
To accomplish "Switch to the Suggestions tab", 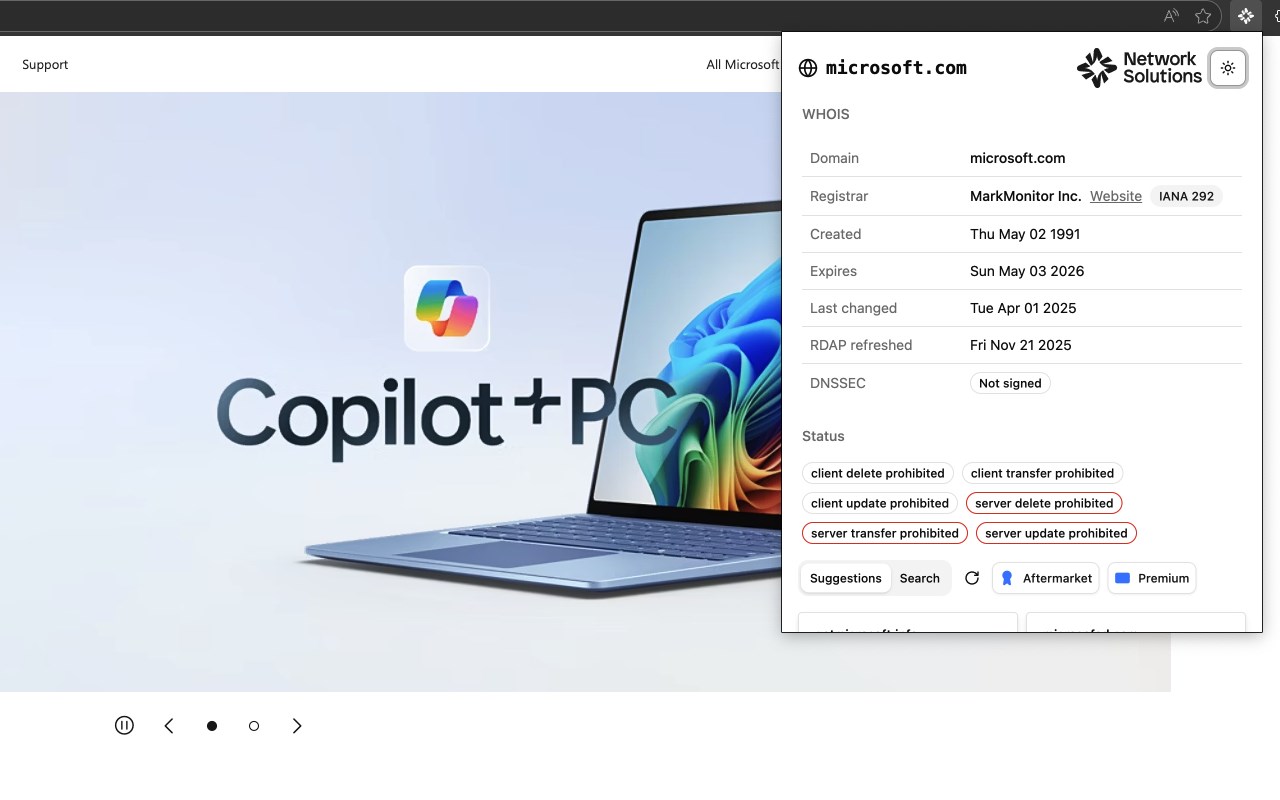I will pos(846,578).
